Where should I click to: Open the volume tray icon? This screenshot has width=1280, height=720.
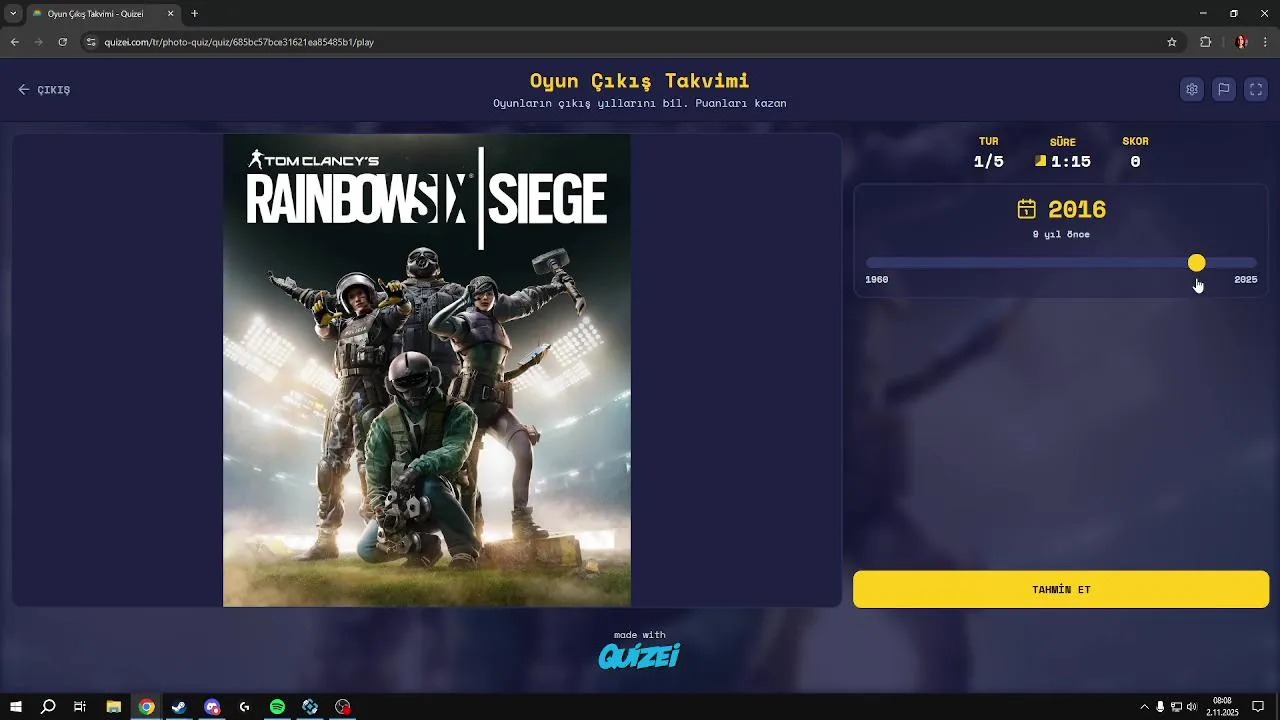click(1191, 707)
